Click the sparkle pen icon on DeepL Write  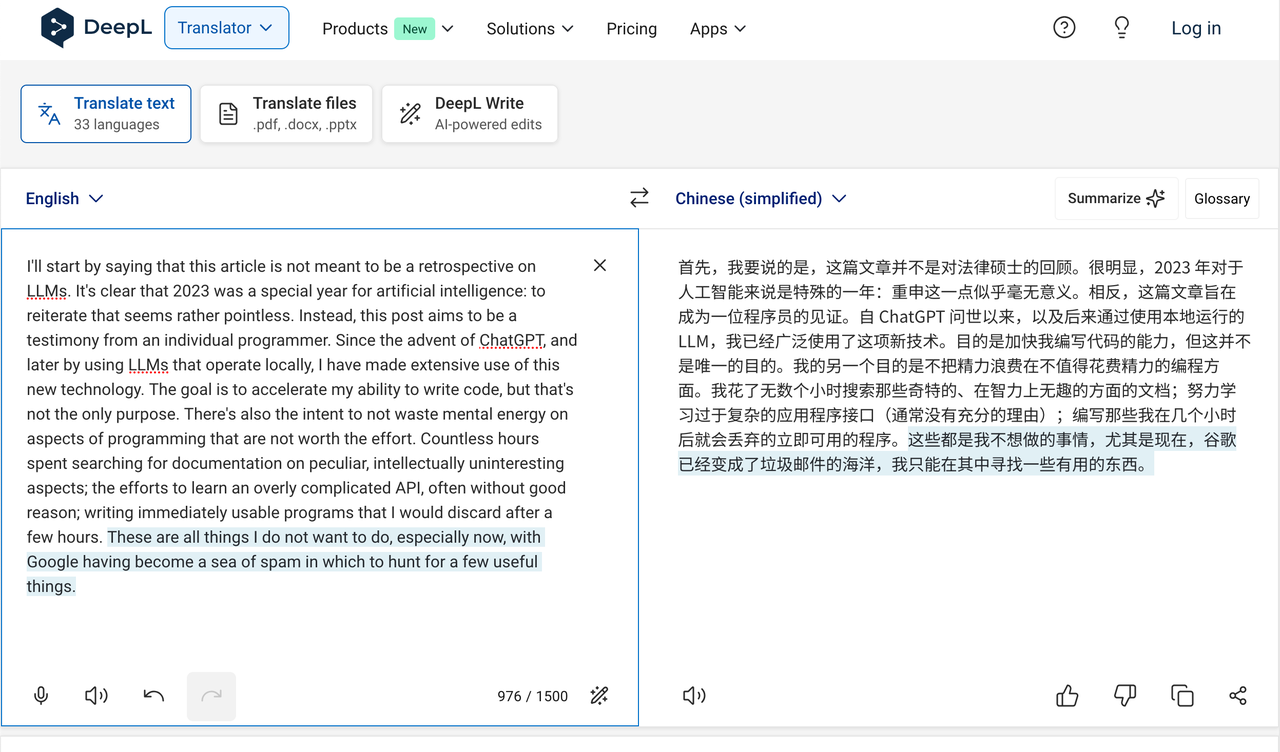[x=410, y=114]
